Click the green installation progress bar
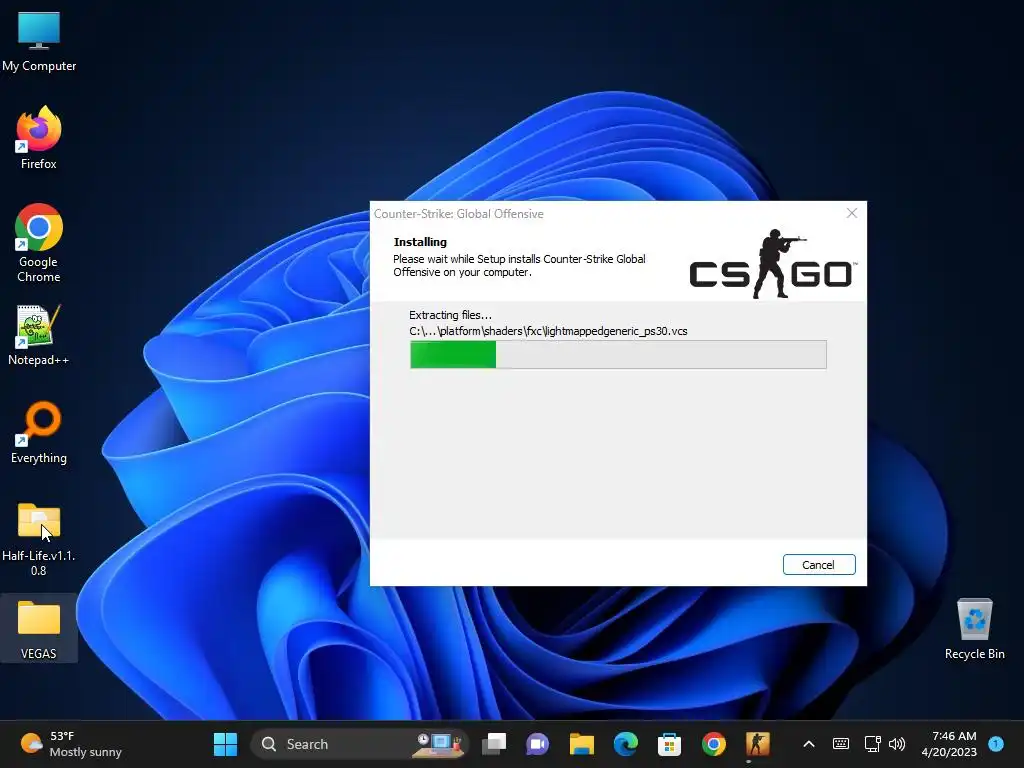Screen dimensions: 1024x768 pos(618,355)
